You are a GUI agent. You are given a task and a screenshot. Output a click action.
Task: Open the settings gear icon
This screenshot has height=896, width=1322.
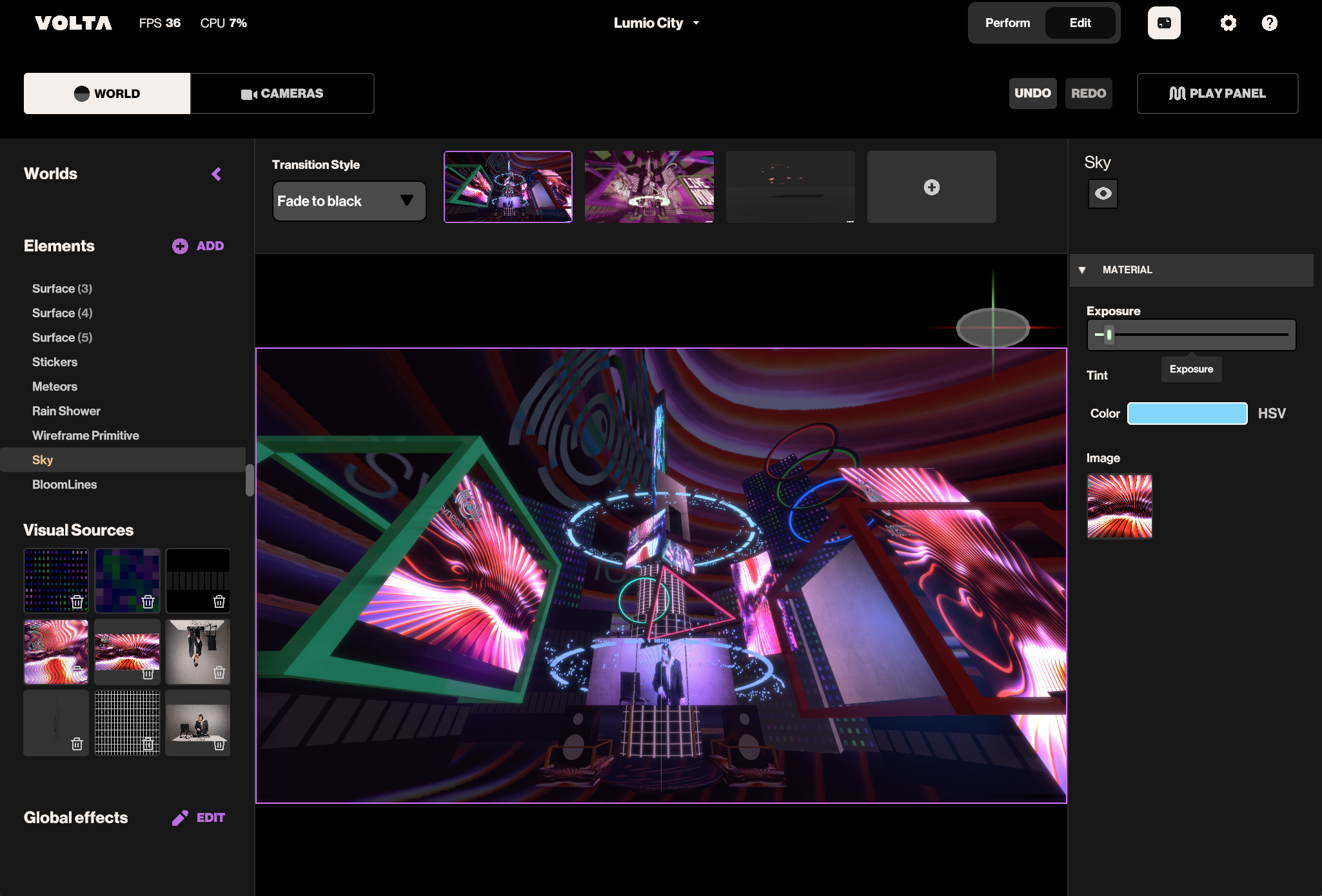tap(1228, 23)
